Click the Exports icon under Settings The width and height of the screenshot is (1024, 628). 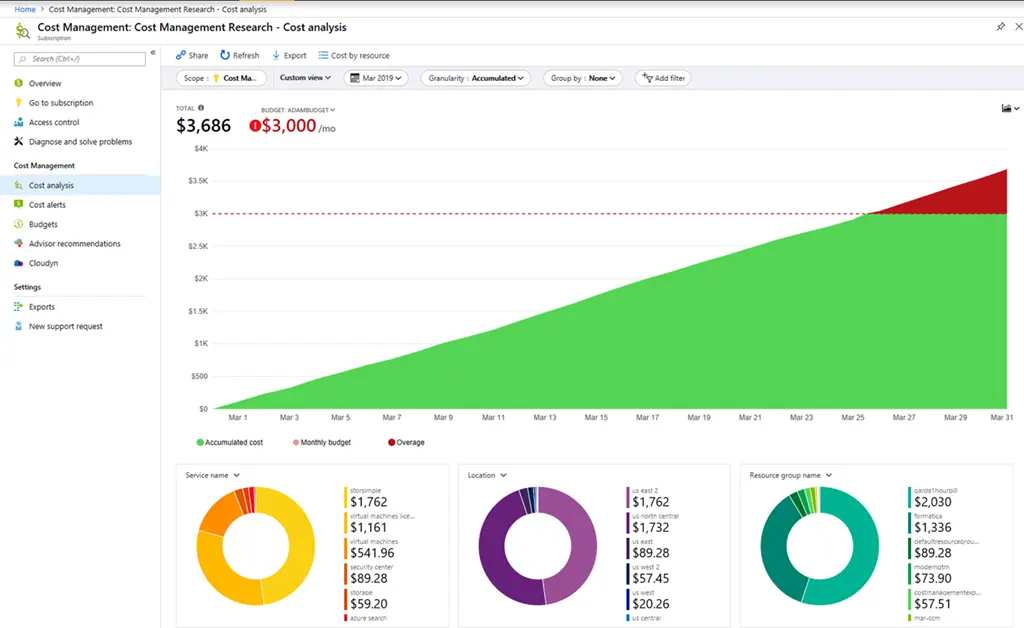click(18, 306)
